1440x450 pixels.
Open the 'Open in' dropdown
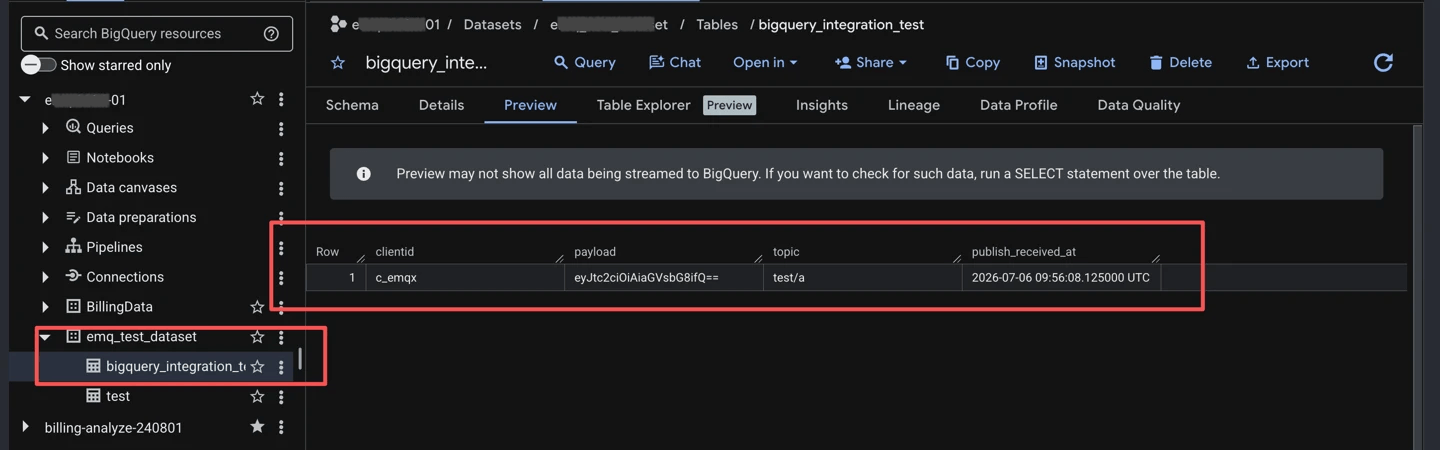tap(765, 62)
